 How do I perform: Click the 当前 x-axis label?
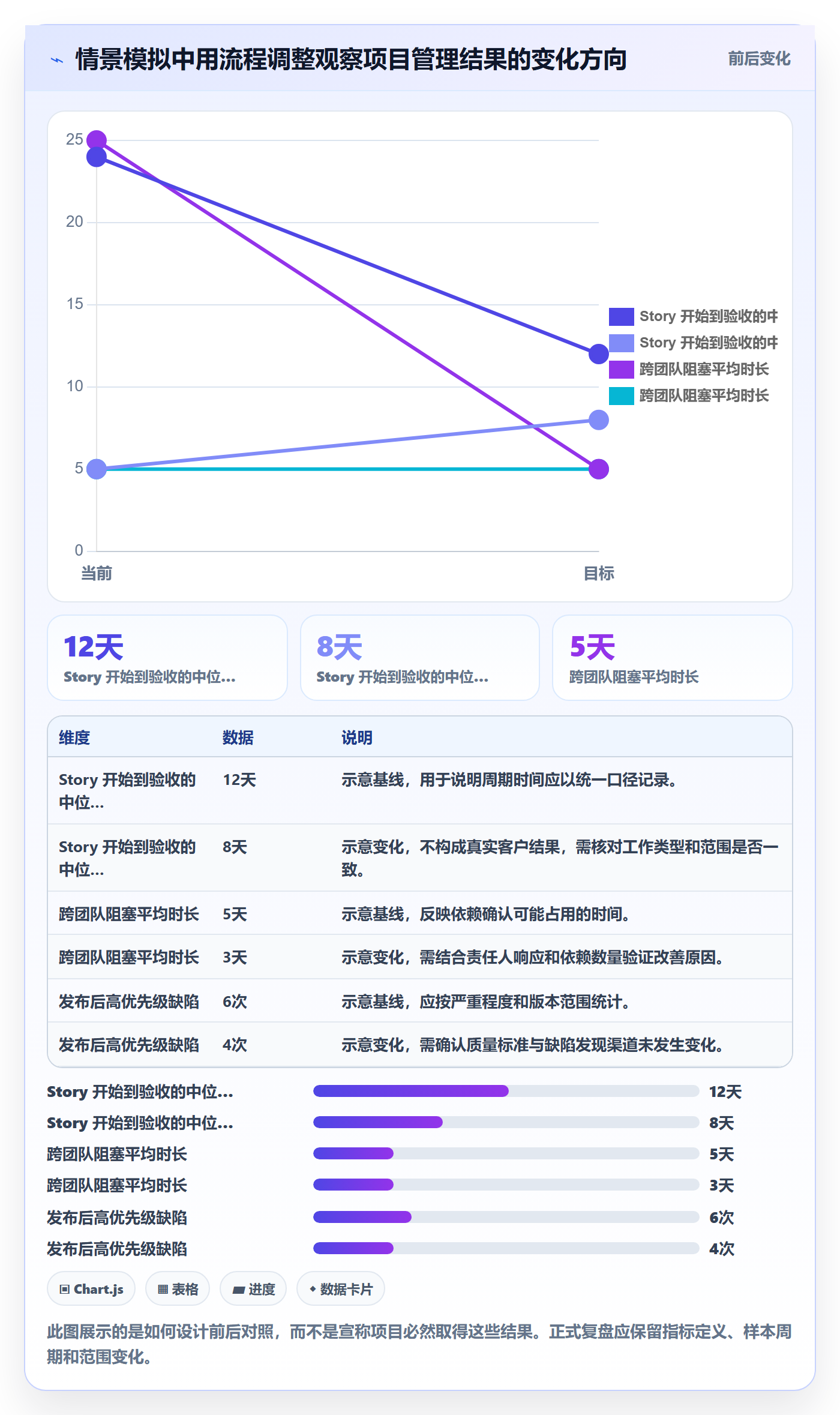pos(97,573)
